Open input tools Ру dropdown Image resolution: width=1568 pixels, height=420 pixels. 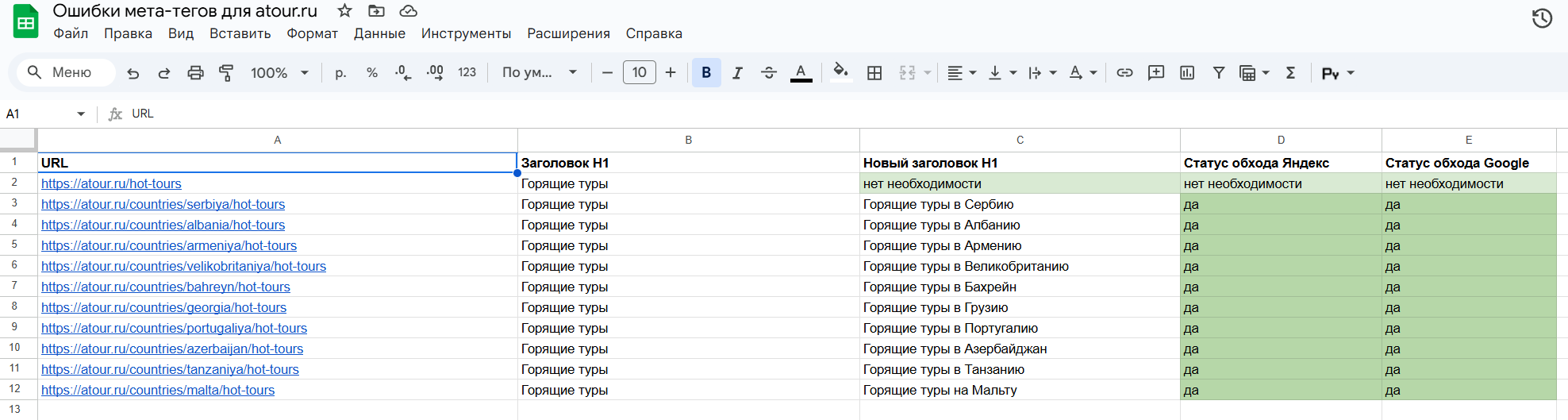tap(1338, 73)
